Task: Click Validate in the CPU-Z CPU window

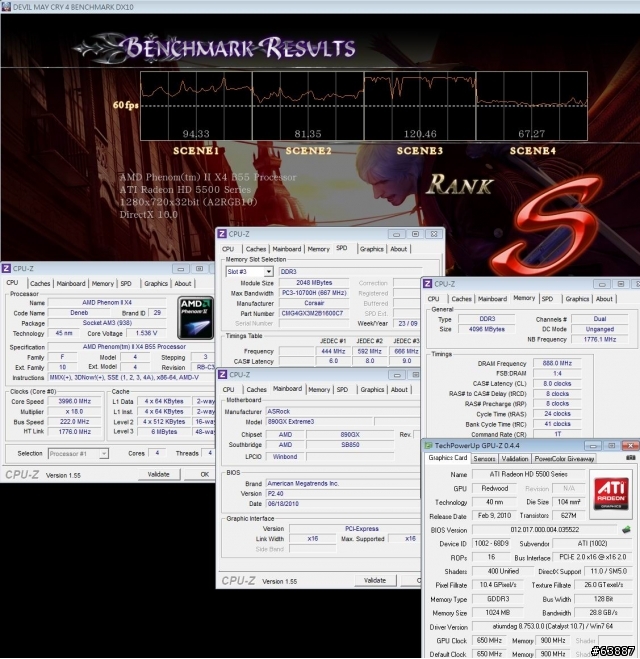Action: coord(159,474)
